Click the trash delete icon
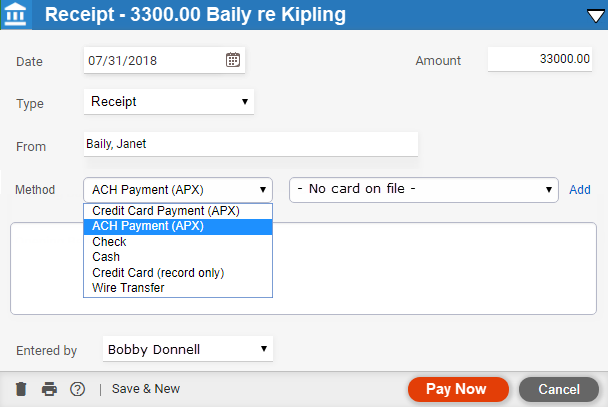Screen dimensions: 608x407 tap(21, 389)
